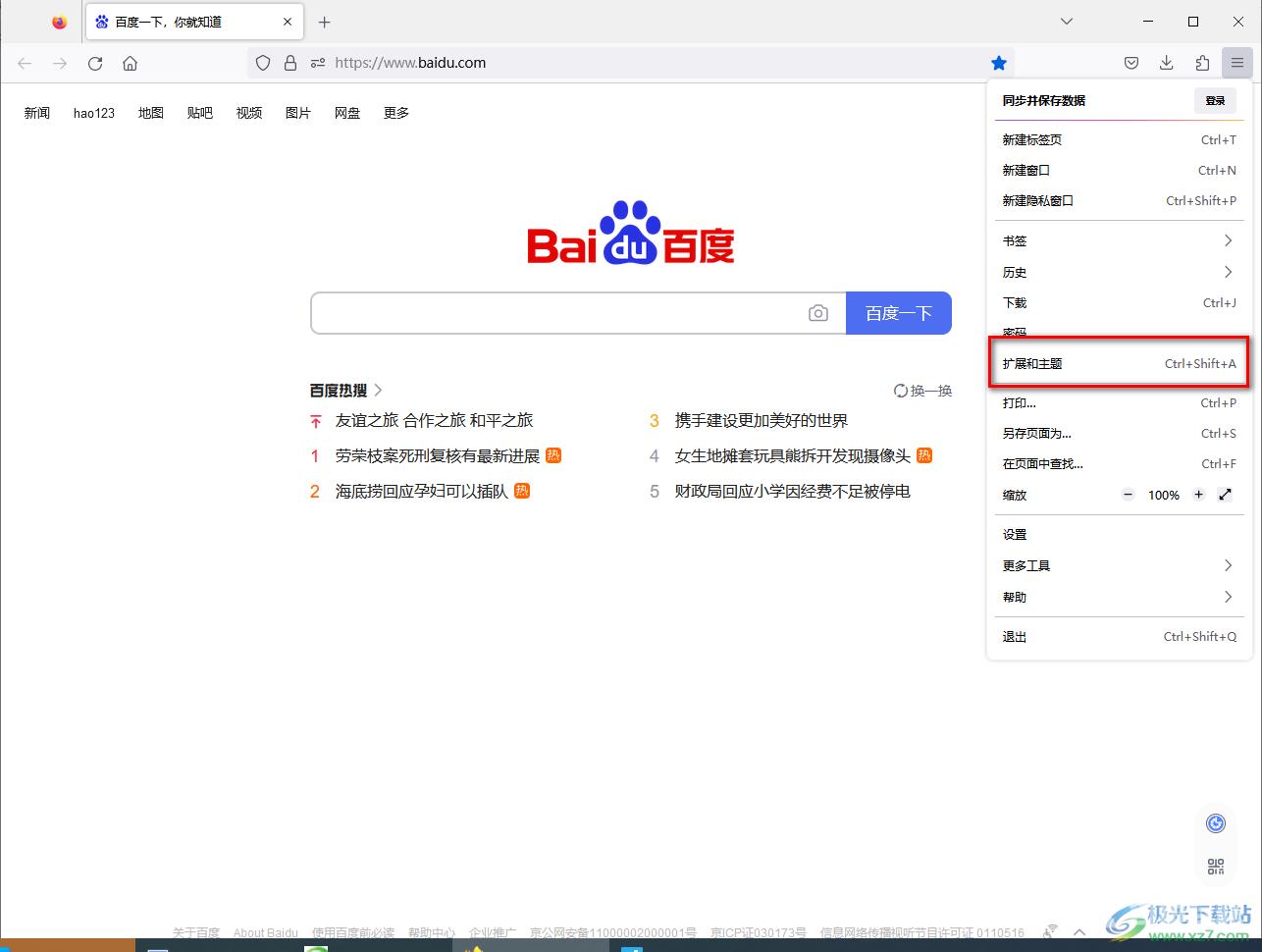
Task: Open 地图 maps link
Action: tap(151, 113)
